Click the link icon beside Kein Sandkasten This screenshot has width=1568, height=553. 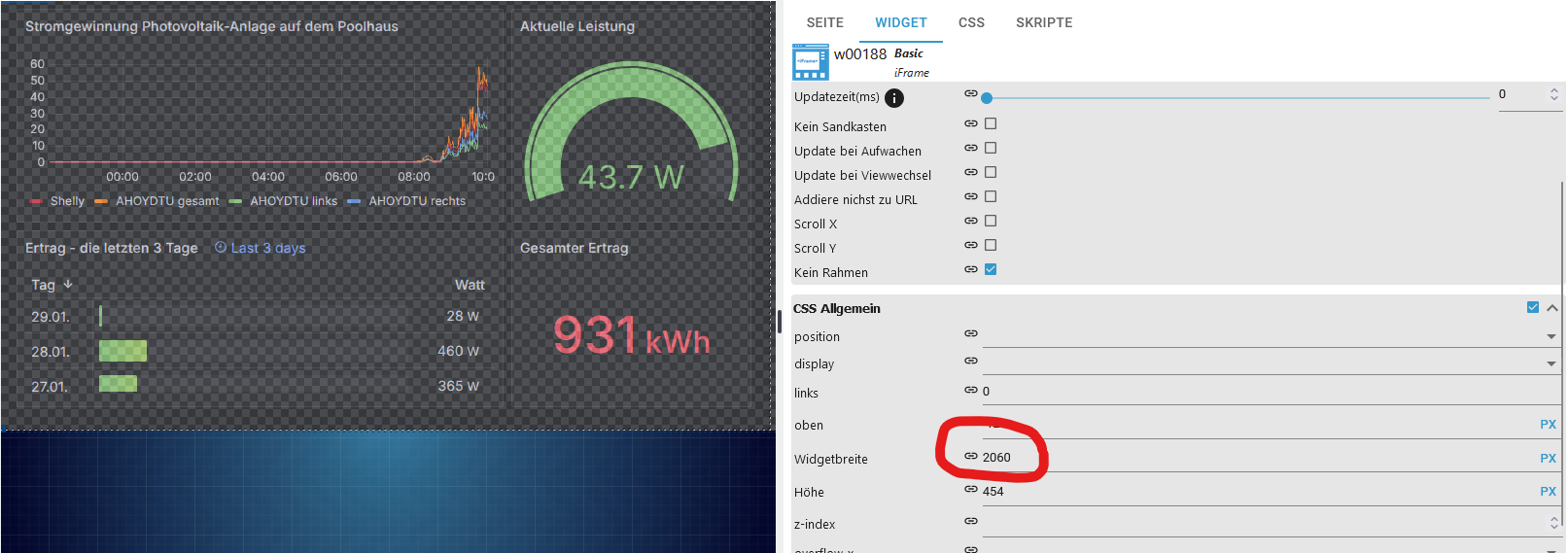click(x=971, y=123)
